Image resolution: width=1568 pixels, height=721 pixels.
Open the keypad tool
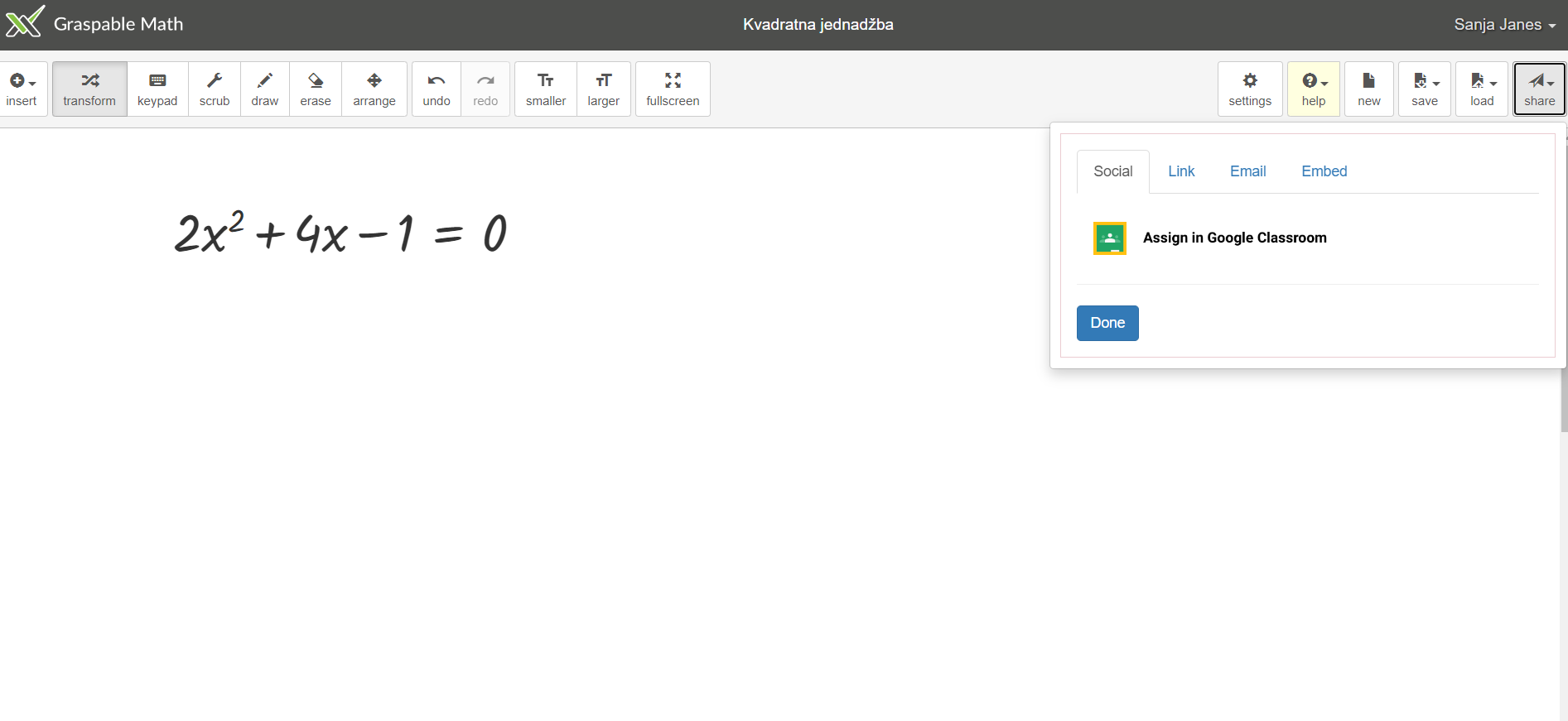tap(157, 89)
